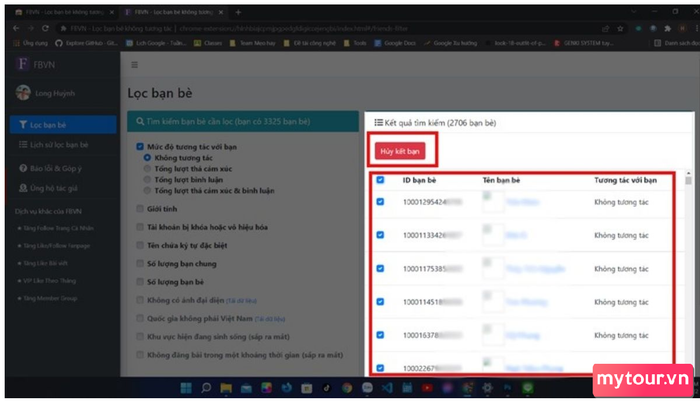Screen dimensions: 700x405
Task: Enable the Số lượng bạn chung checkbox
Action: pos(140,263)
